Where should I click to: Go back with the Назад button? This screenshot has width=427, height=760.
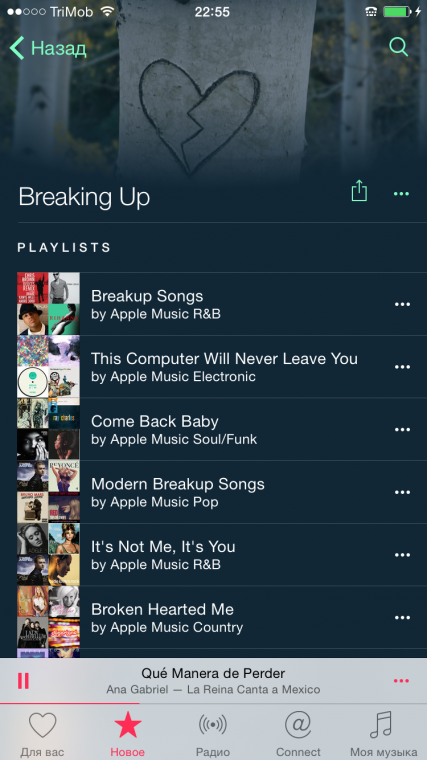coord(48,48)
